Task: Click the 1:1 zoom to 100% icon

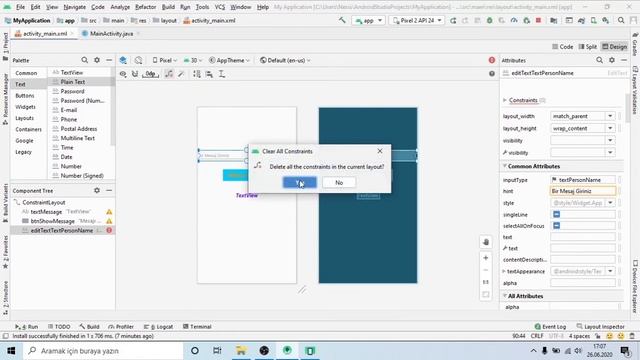Action: click(486, 282)
